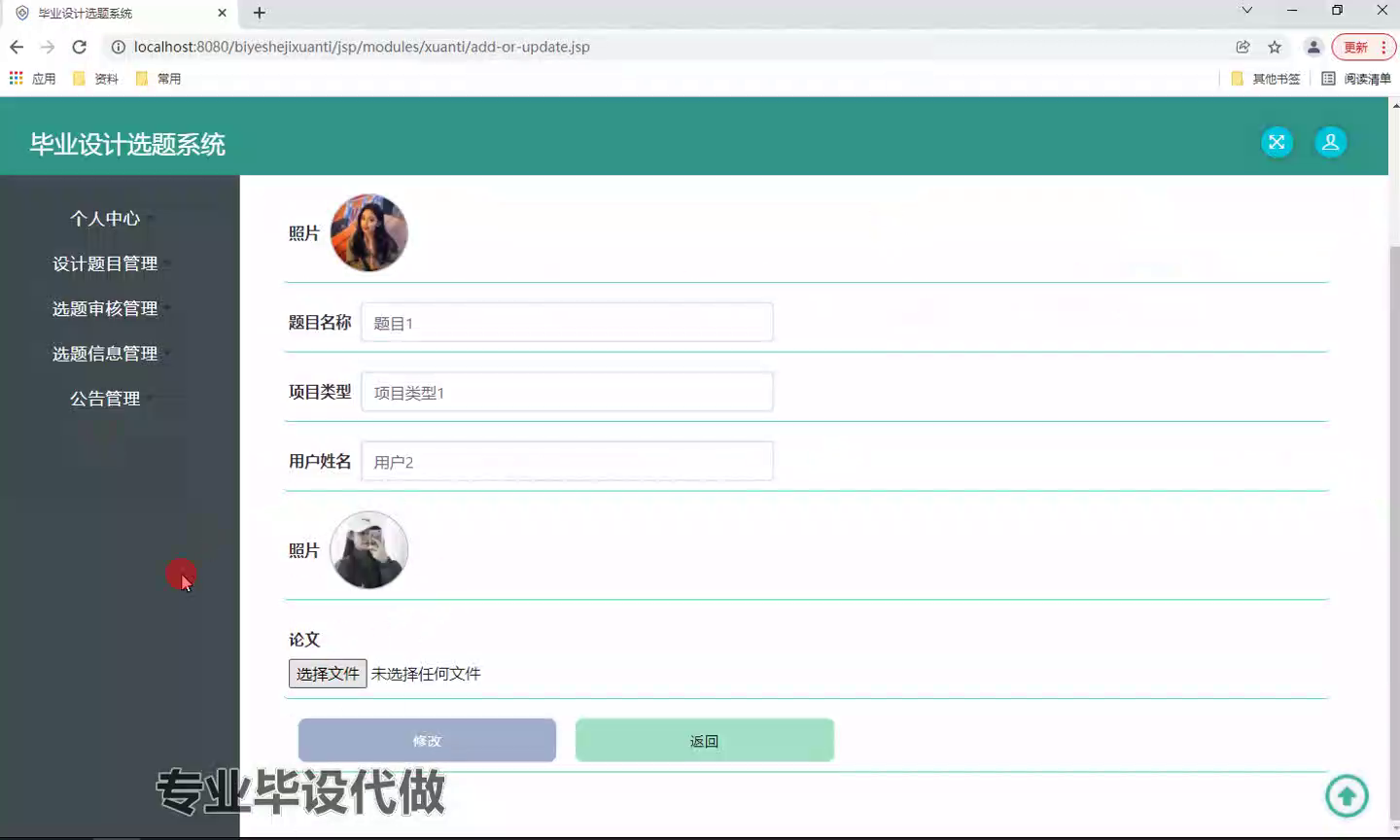Share this page via the share icon
Image resolution: width=1400 pixels, height=840 pixels.
tap(1242, 47)
